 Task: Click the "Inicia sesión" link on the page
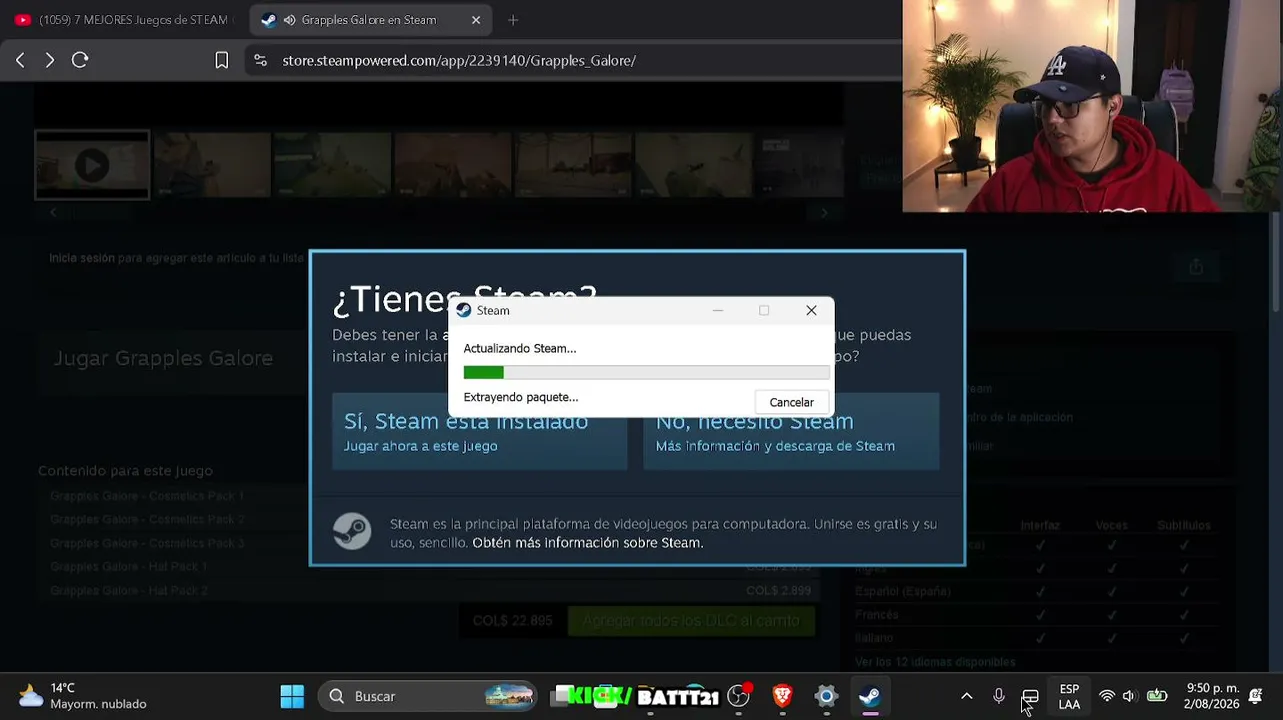point(82,258)
